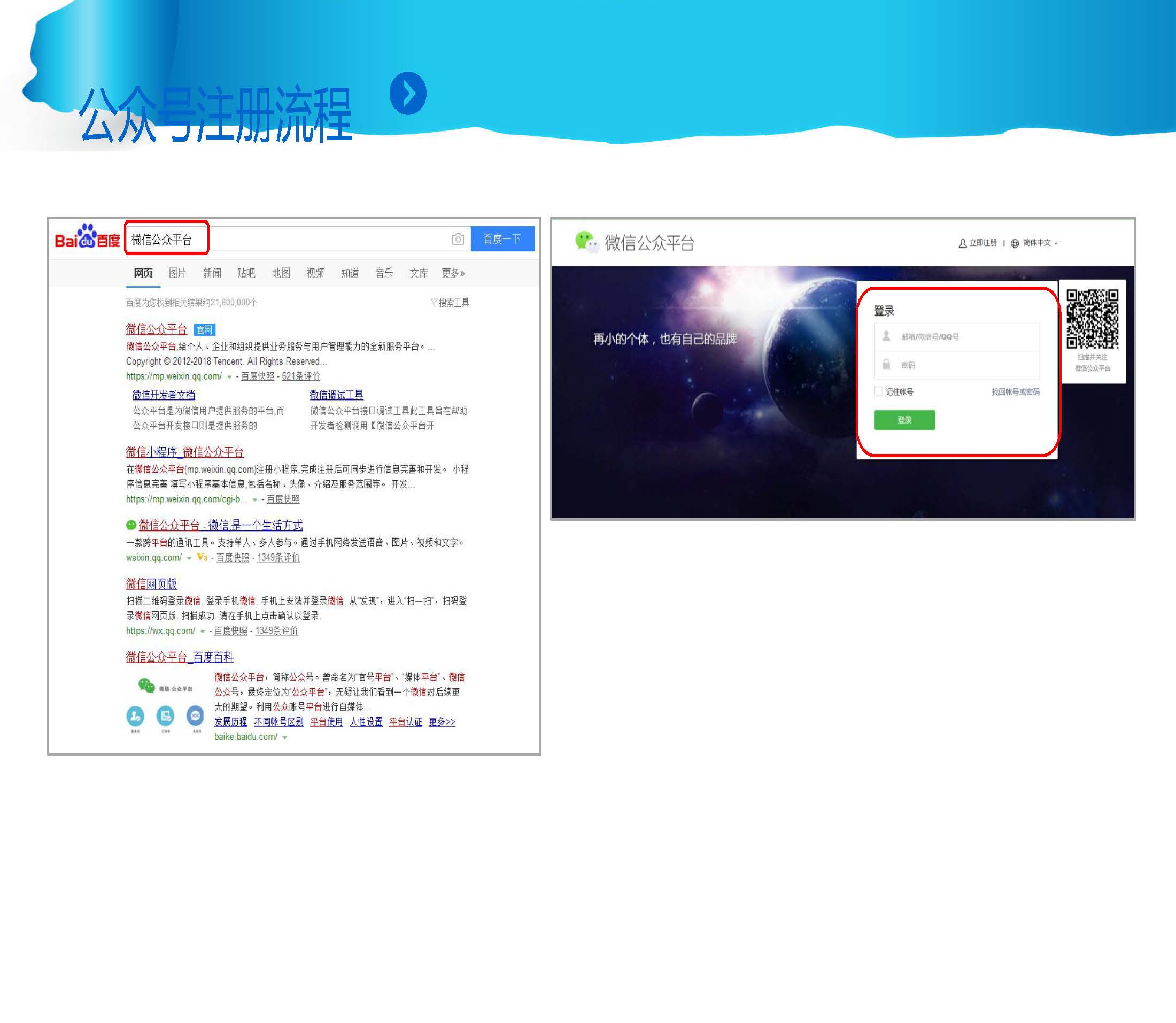Open the 找回帐号或密码 link
This screenshot has width=1176, height=1023.
pos(1016,391)
